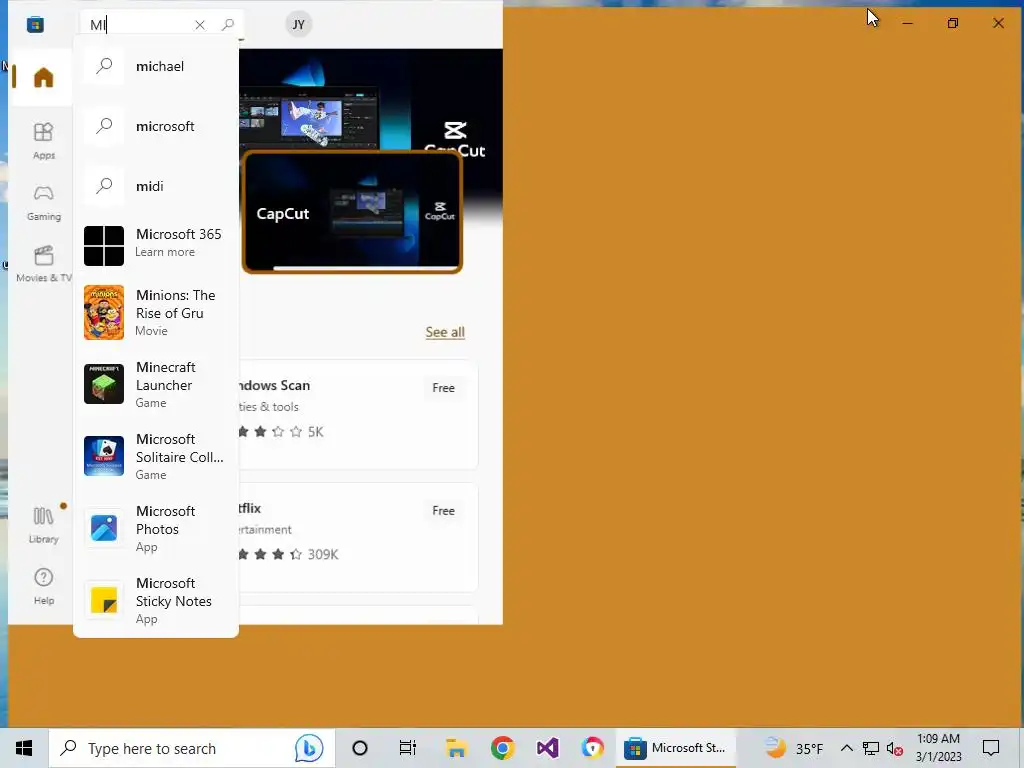Open the weather 35°F widget

[x=793, y=748]
